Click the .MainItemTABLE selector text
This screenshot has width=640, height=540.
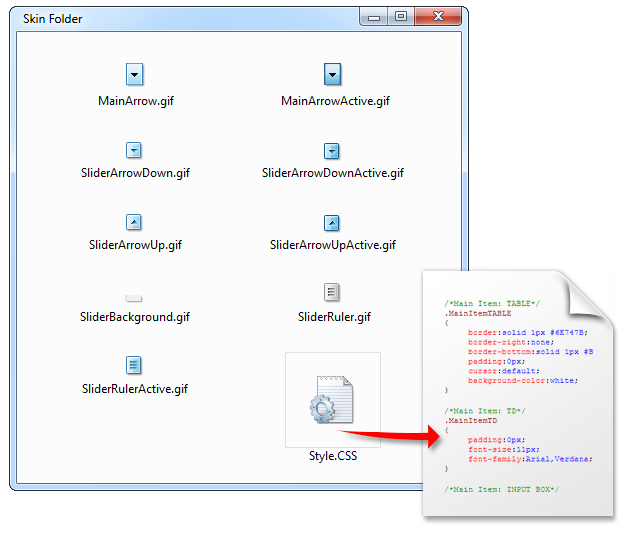coord(478,313)
